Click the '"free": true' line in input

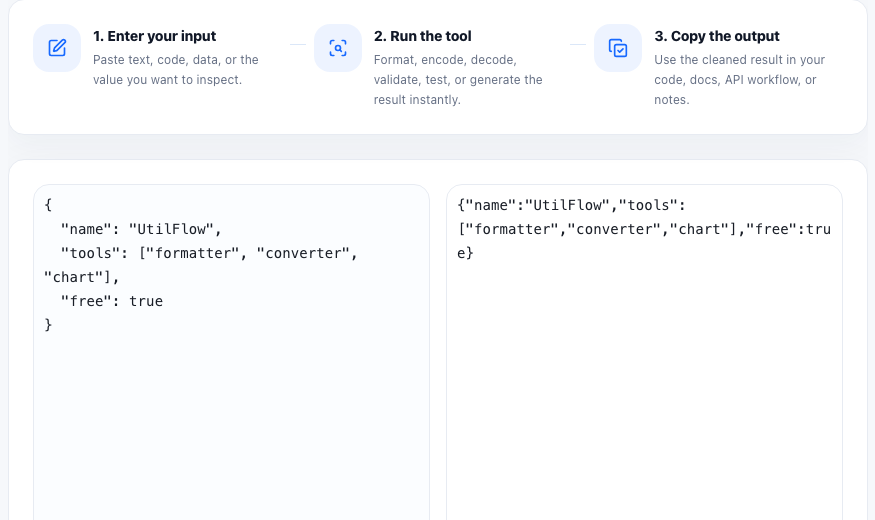(112, 301)
